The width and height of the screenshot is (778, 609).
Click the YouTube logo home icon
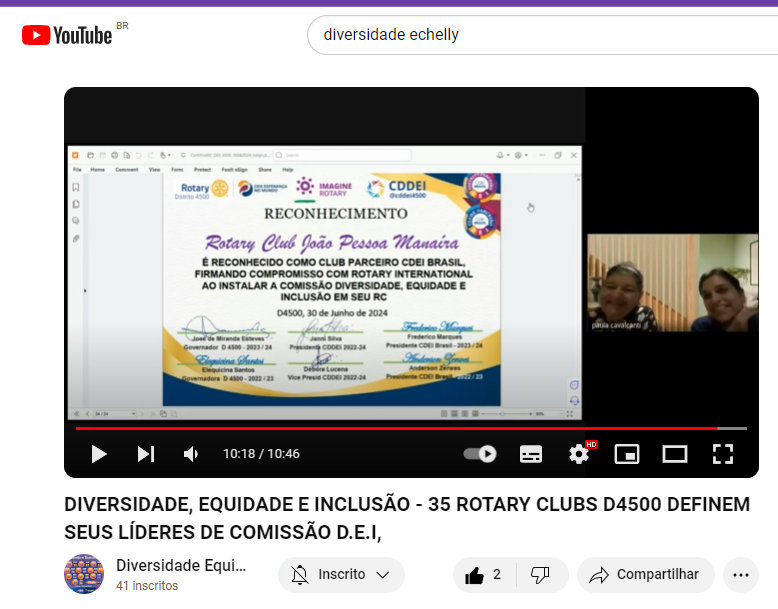coord(67,35)
